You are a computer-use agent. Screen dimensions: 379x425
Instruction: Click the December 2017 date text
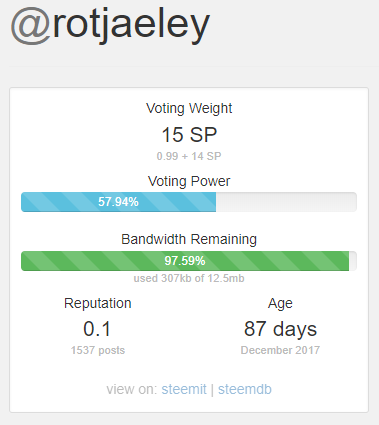280,350
